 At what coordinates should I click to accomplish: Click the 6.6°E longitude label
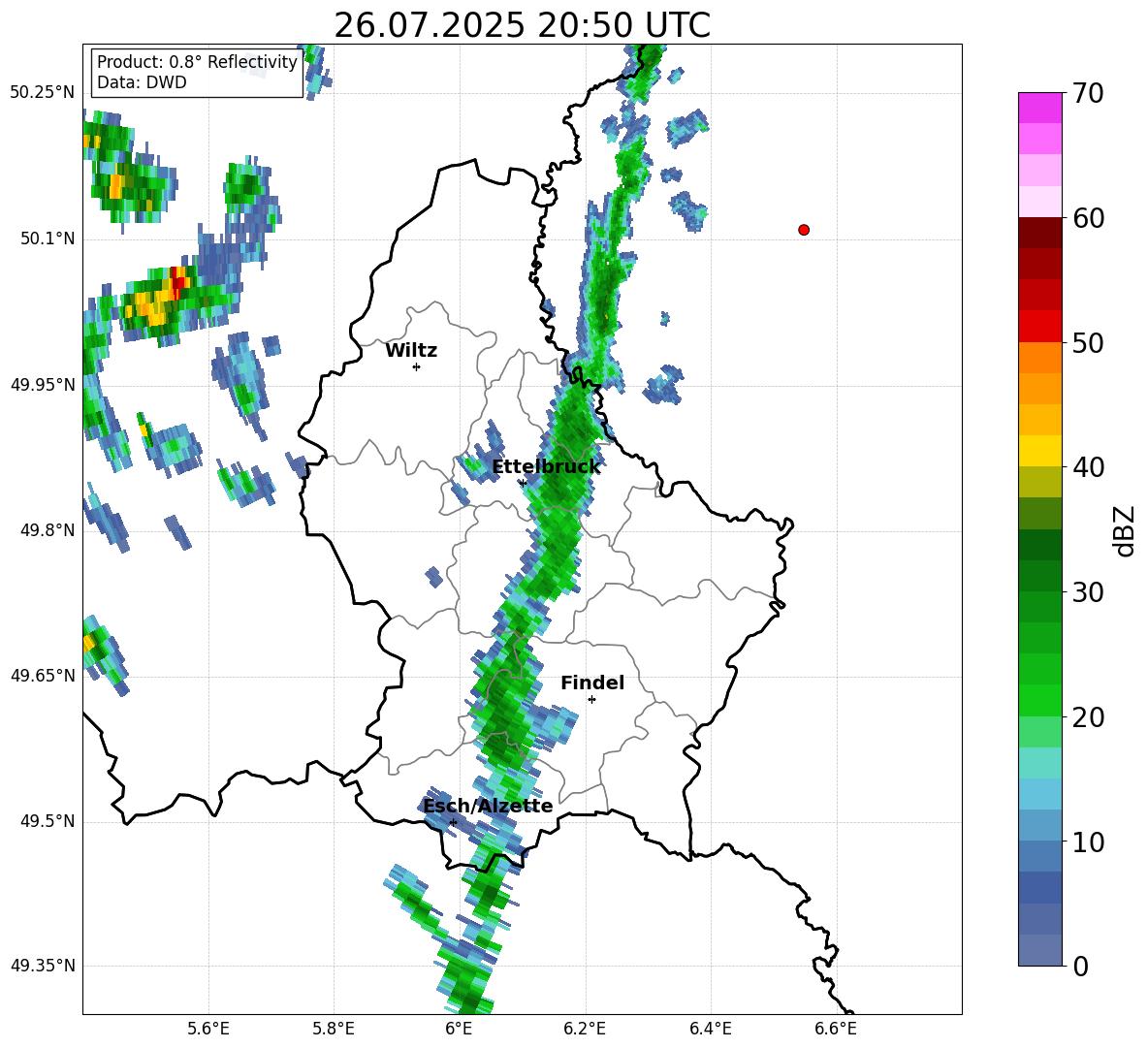(836, 1030)
